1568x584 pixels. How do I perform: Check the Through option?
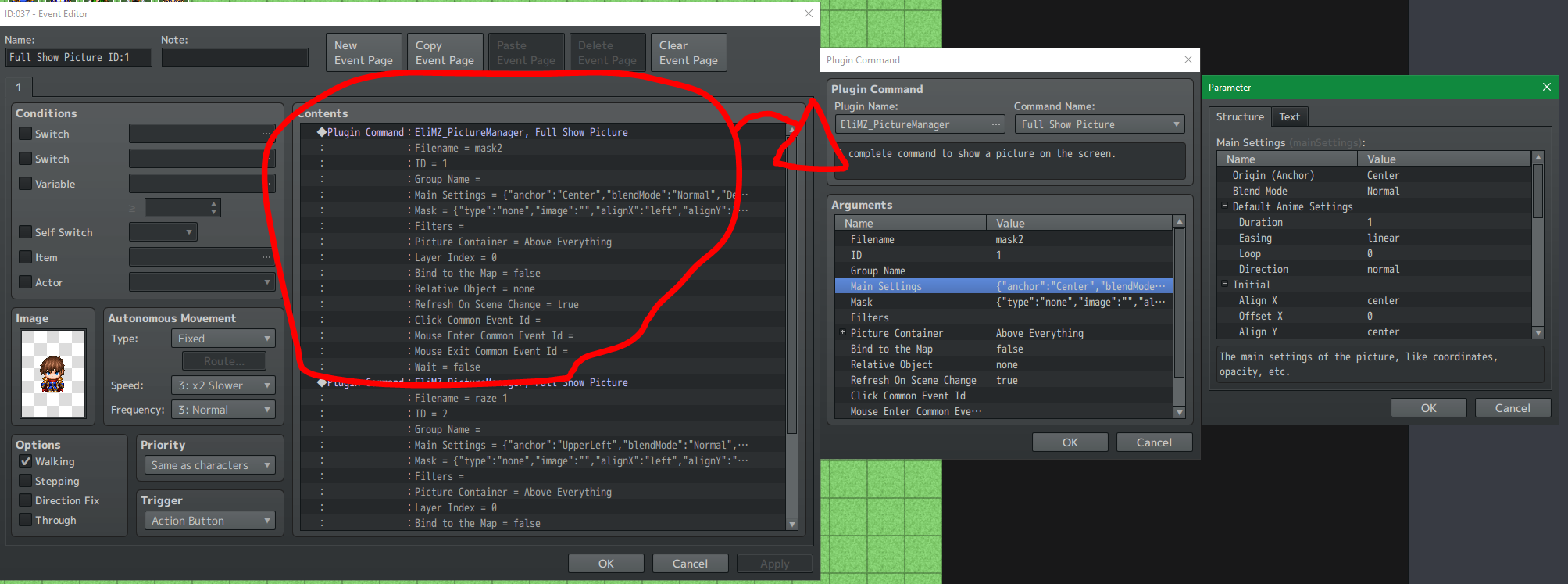[x=26, y=520]
